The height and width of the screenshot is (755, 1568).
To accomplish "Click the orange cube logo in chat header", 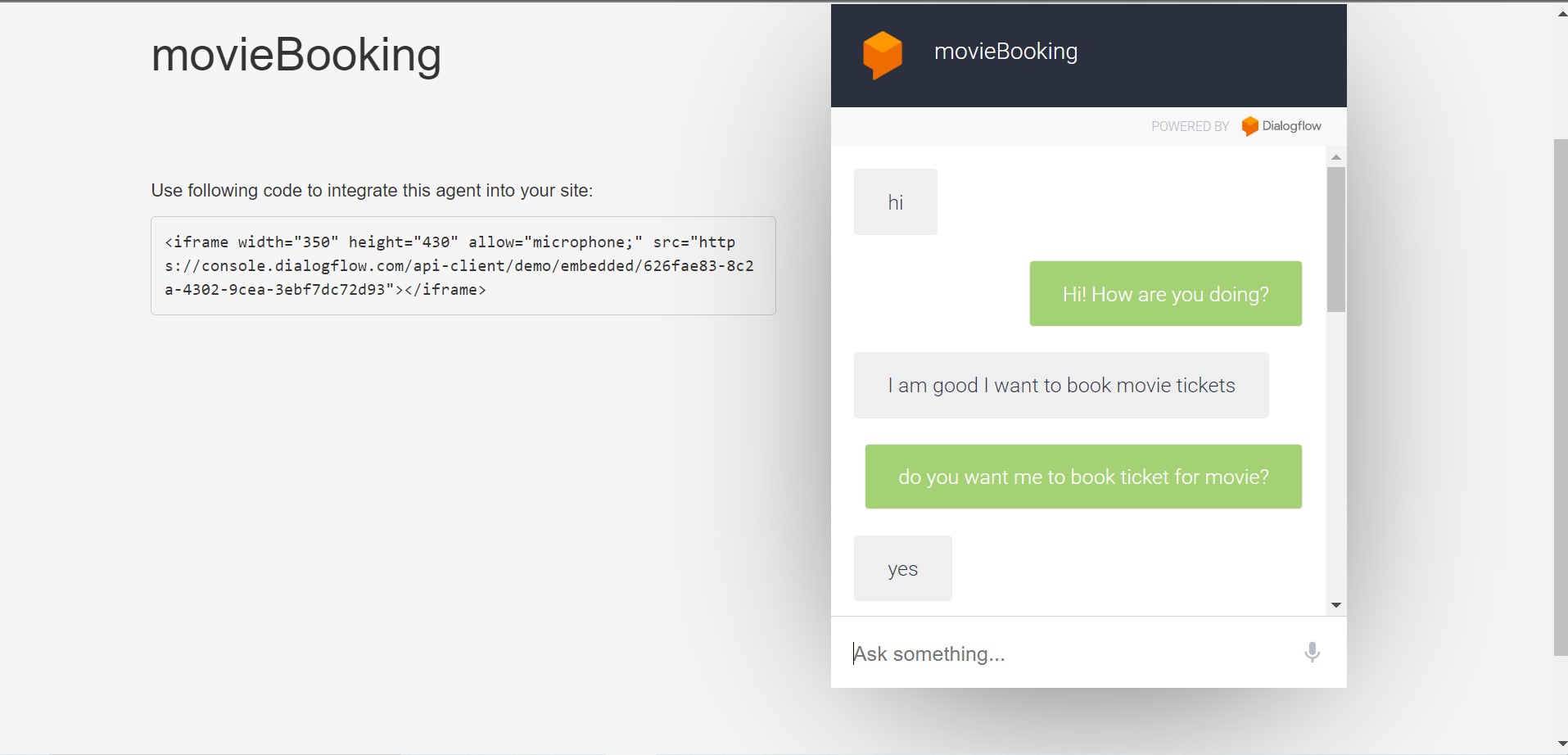I will 883,54.
